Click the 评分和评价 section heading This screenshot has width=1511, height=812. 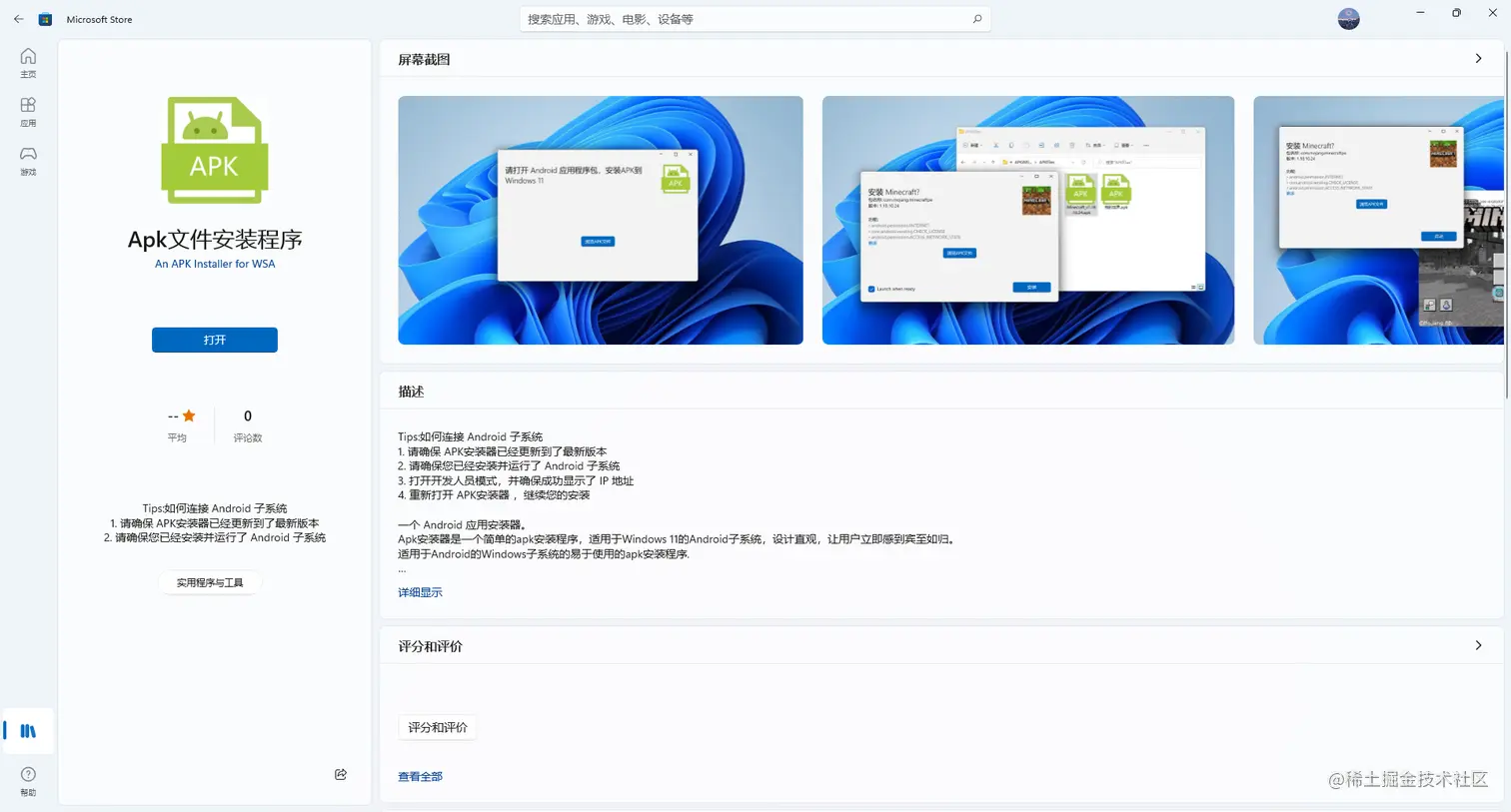pos(430,646)
